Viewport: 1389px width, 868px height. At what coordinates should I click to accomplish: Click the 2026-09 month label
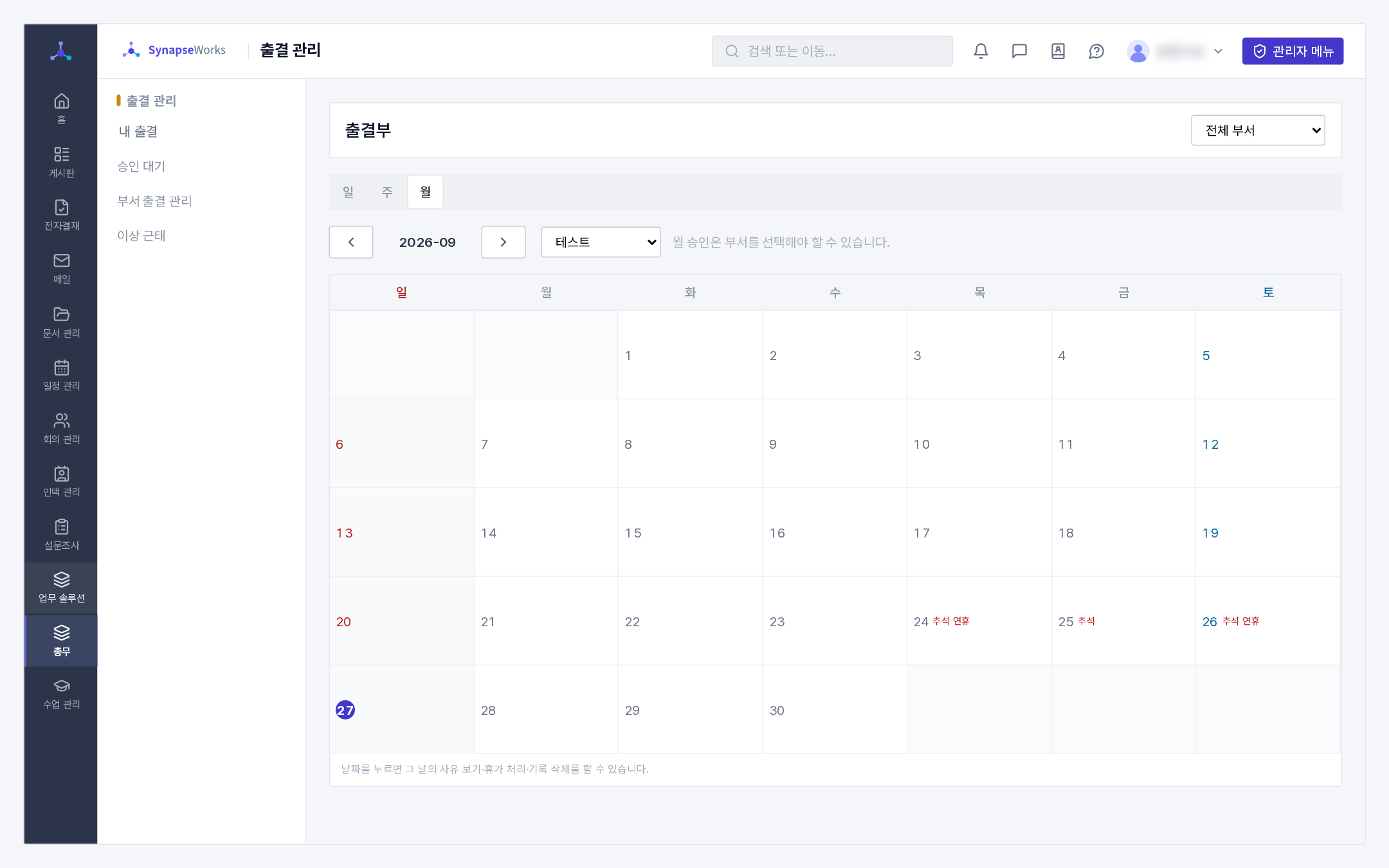pyautogui.click(x=428, y=242)
